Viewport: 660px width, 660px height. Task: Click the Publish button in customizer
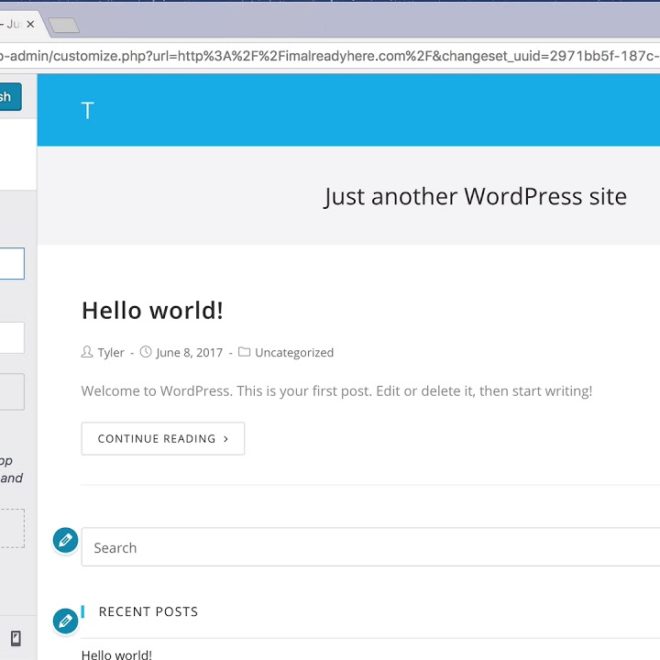(9, 97)
